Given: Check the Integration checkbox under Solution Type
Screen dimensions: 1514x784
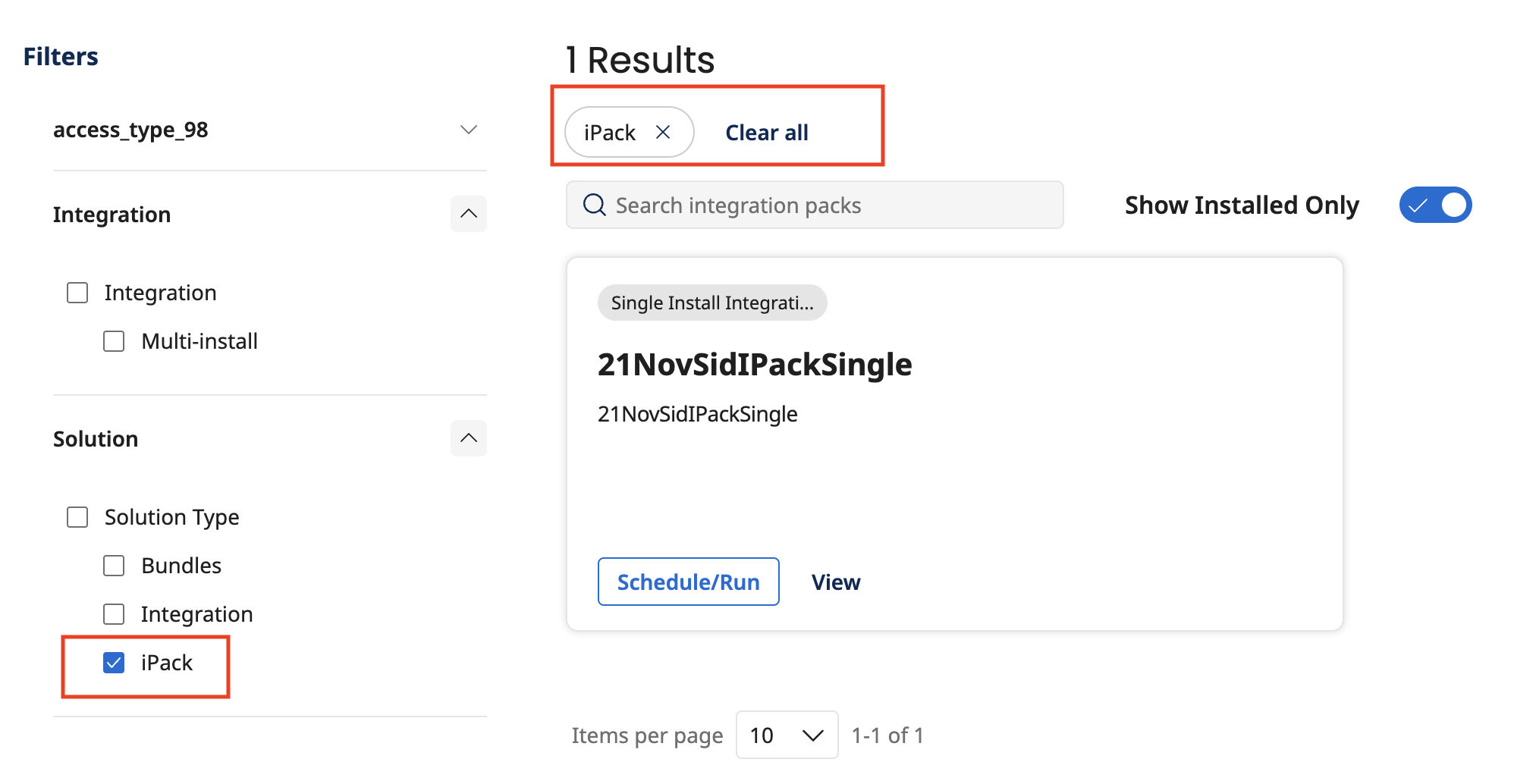Looking at the screenshot, I should 114,614.
